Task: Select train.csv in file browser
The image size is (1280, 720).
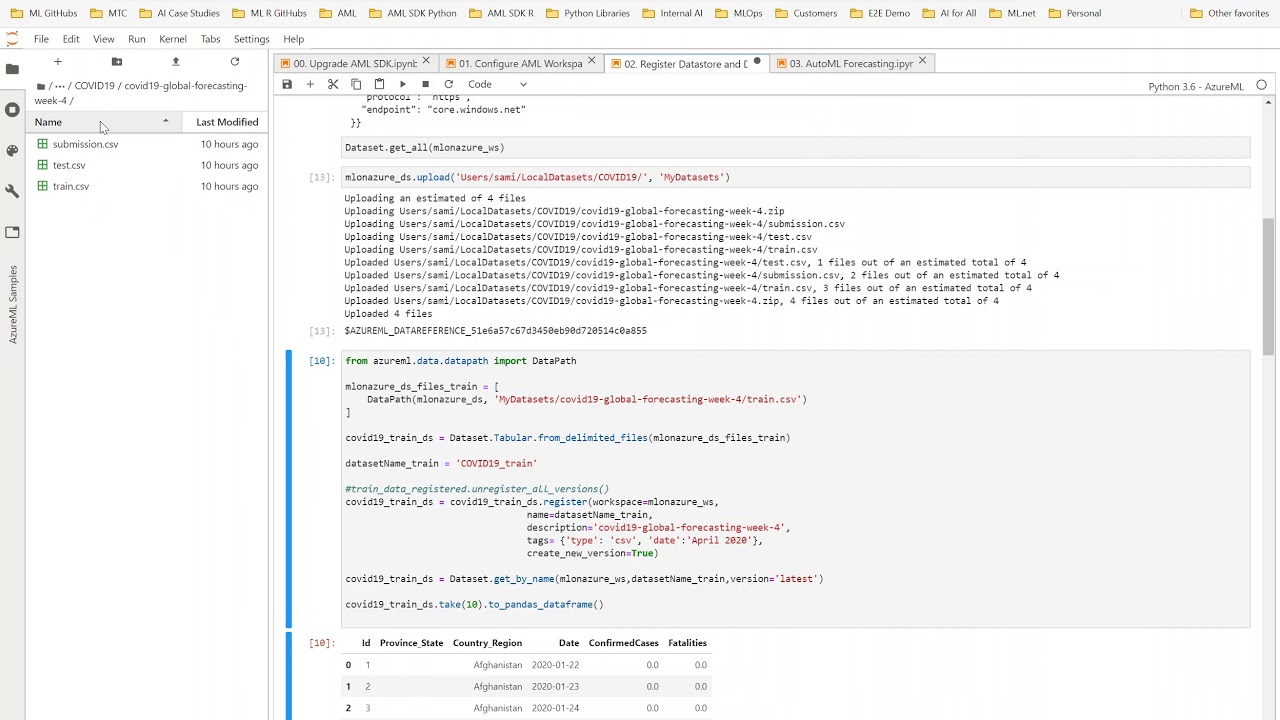Action: point(148,186)
